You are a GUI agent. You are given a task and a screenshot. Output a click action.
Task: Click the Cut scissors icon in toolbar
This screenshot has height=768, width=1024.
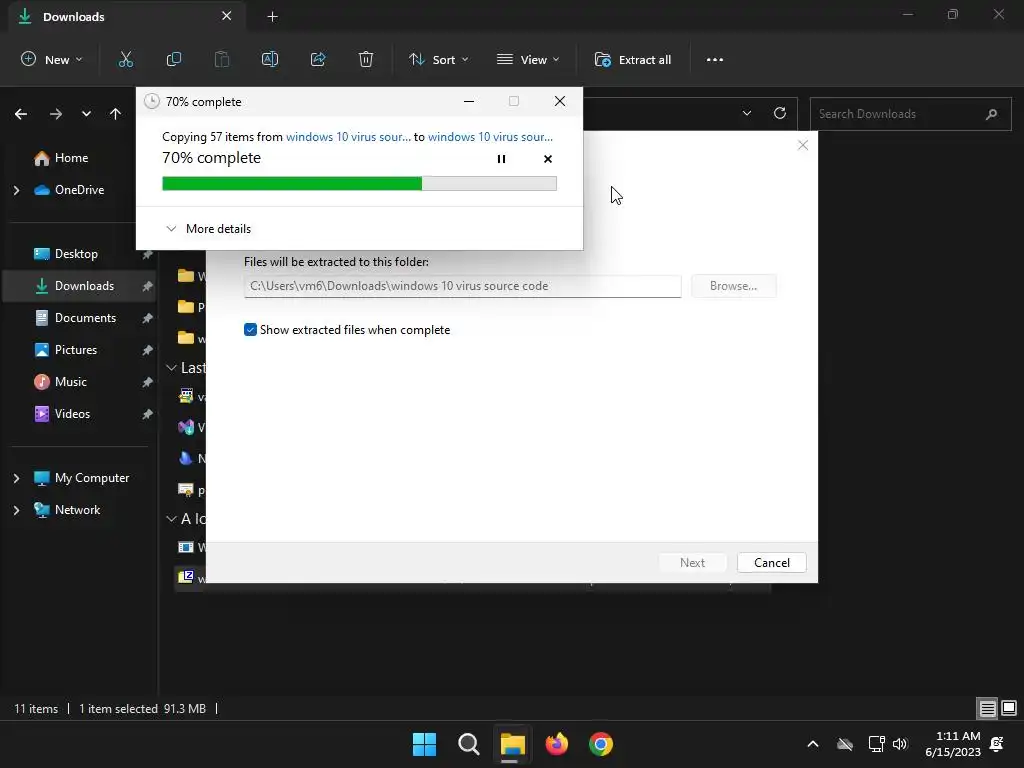pos(125,59)
